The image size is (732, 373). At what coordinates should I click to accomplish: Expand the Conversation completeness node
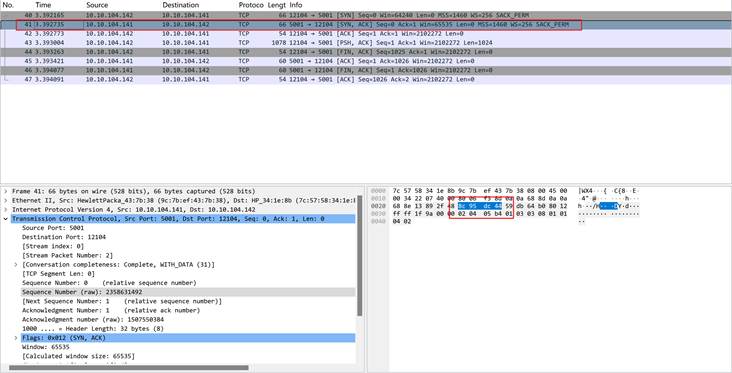coord(17,265)
